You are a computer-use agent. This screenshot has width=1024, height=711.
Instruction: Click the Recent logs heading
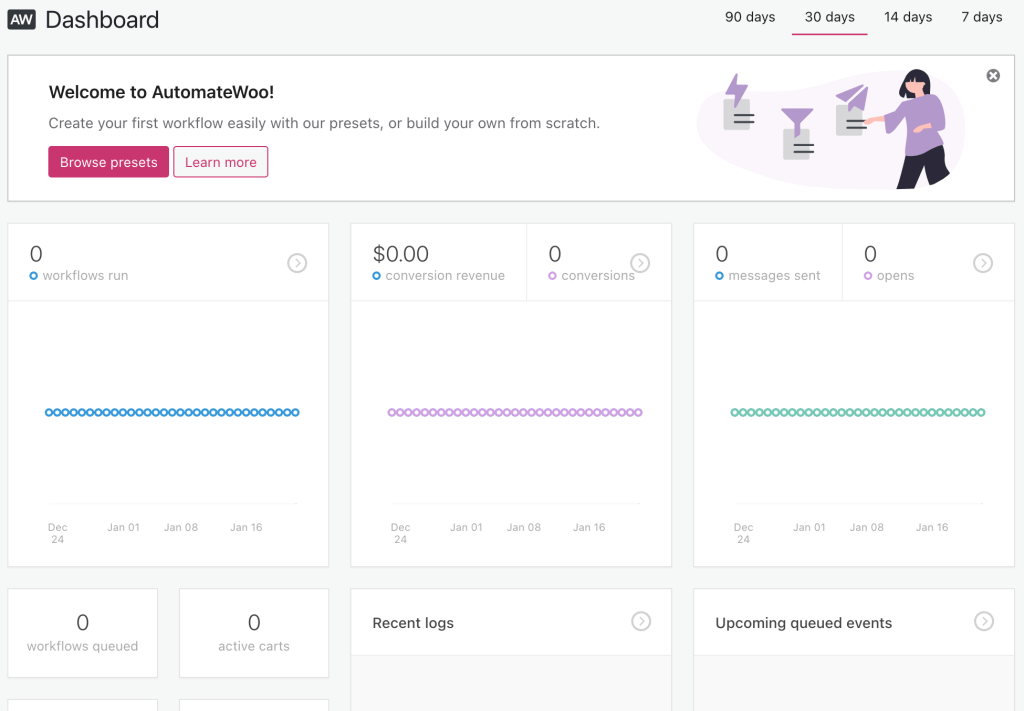tap(413, 623)
